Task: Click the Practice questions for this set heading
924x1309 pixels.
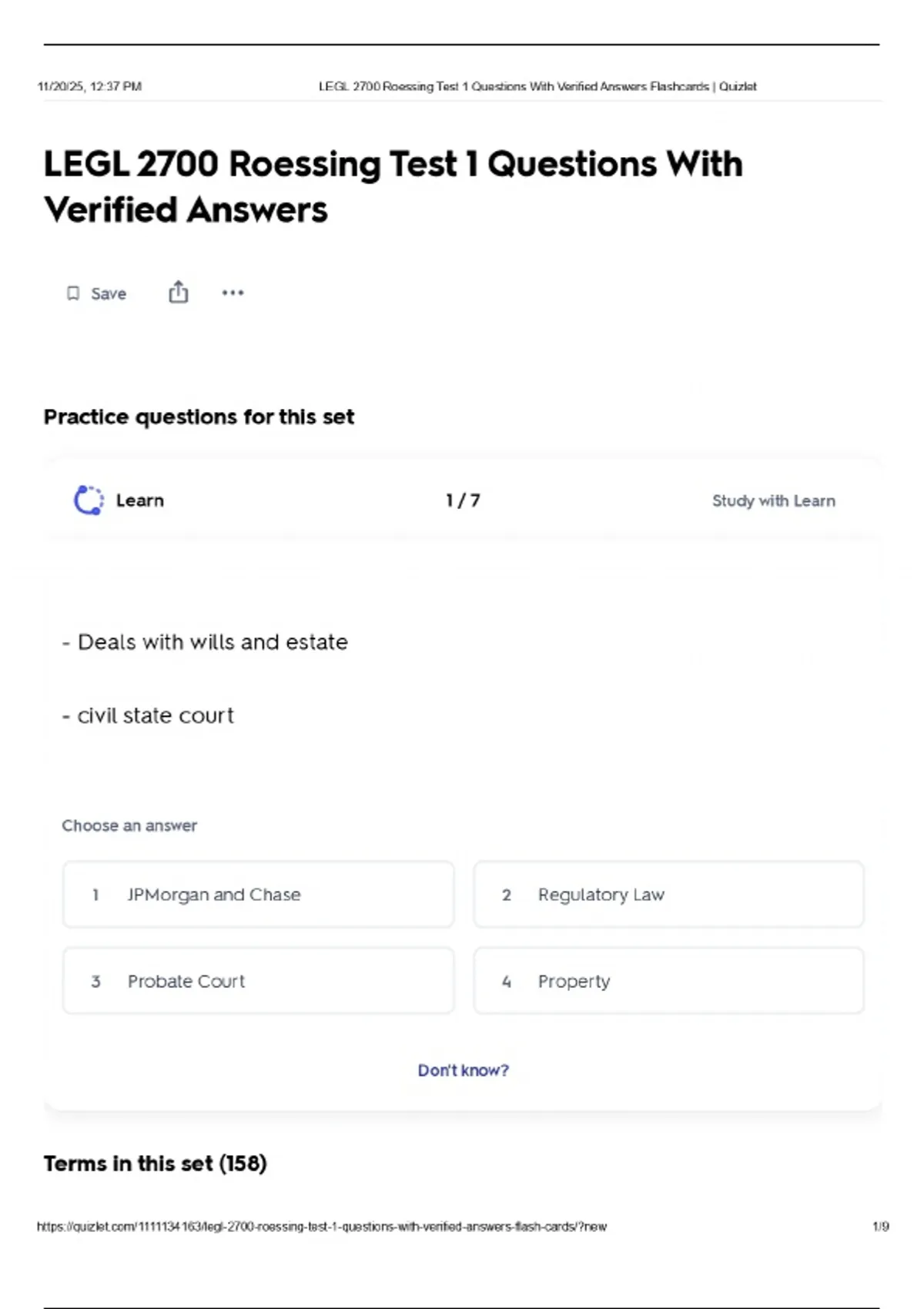Action: pyautogui.click(x=199, y=417)
